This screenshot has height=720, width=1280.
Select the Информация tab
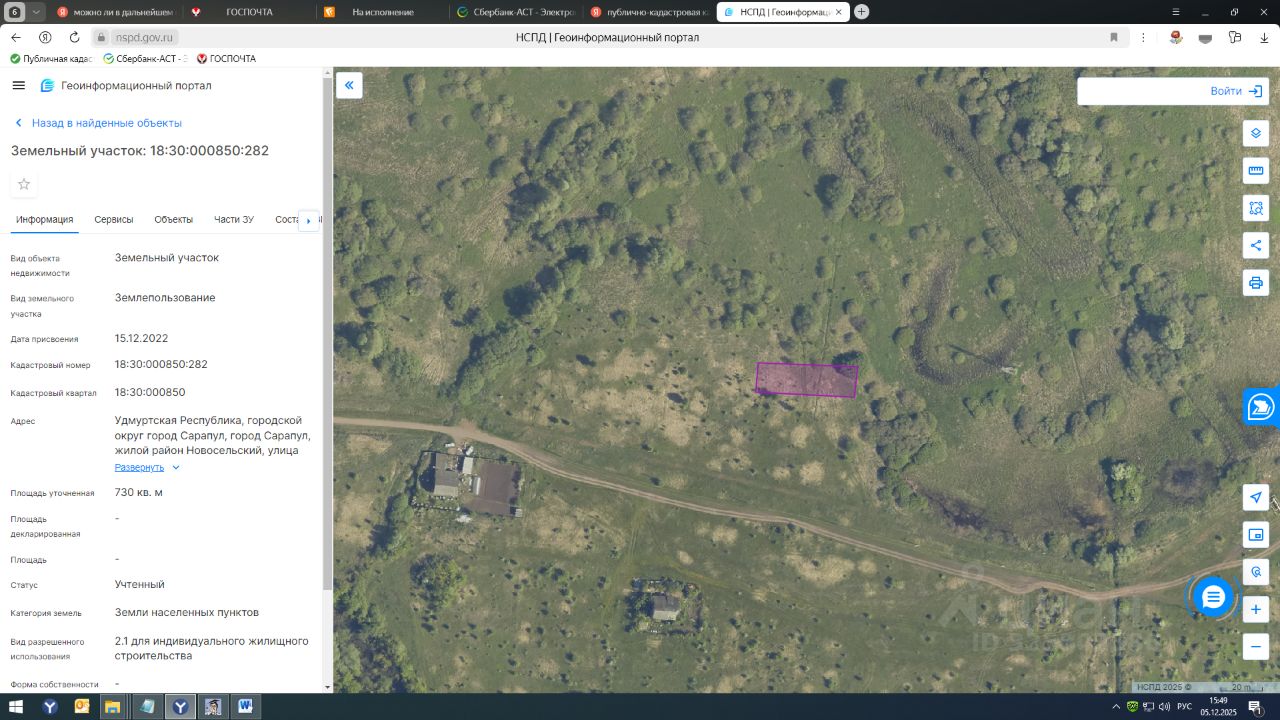pos(45,220)
